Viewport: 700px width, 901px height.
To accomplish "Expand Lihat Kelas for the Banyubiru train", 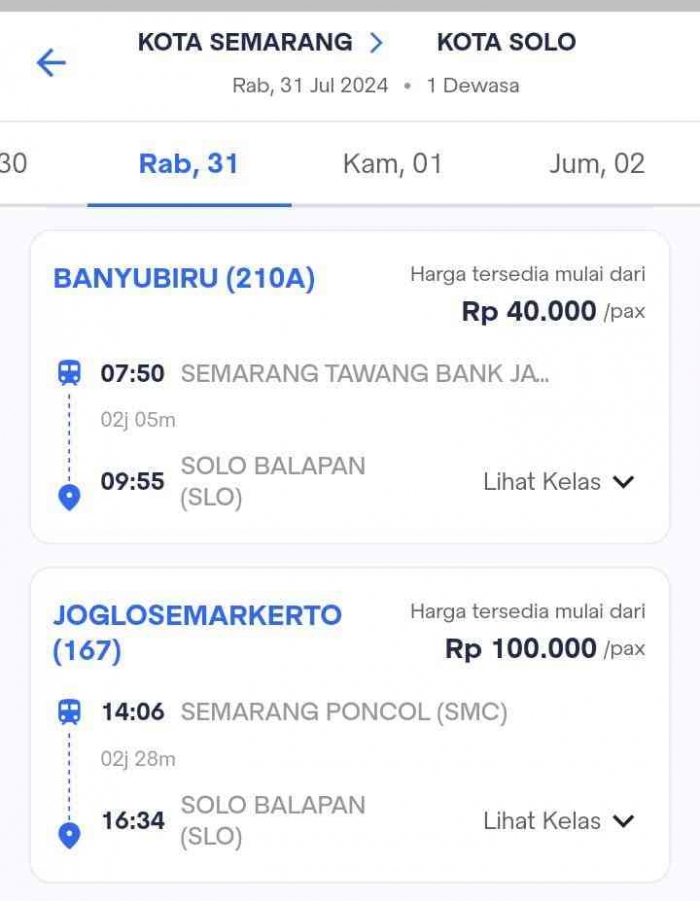I will coord(562,482).
